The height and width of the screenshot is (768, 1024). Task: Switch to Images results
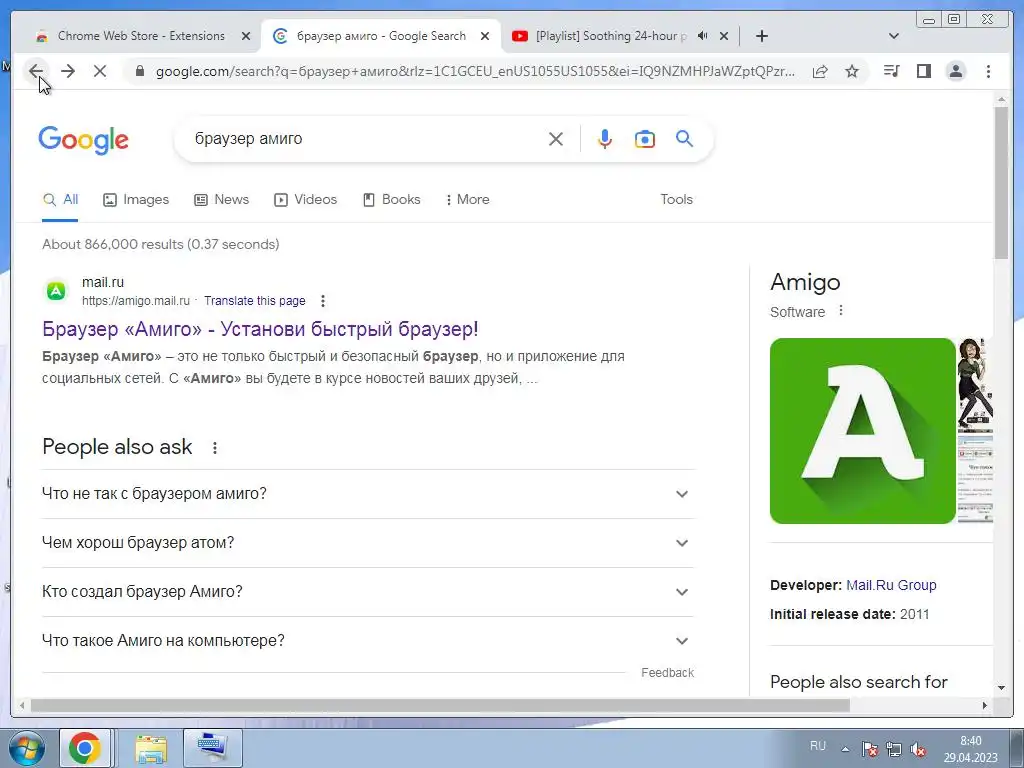[136, 200]
